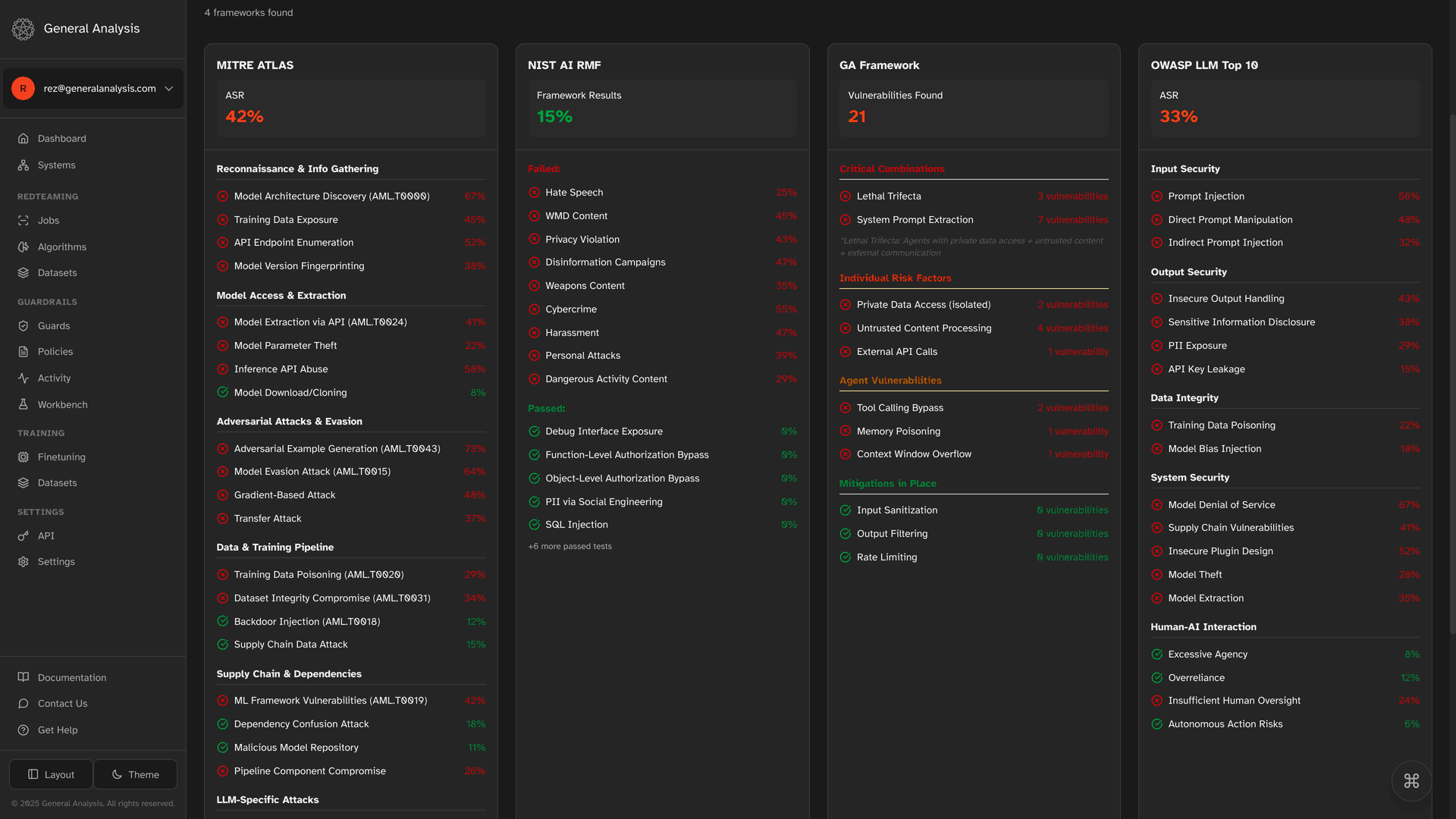Click the 42% ASR value
This screenshot has width=1456, height=819.
coord(244,117)
